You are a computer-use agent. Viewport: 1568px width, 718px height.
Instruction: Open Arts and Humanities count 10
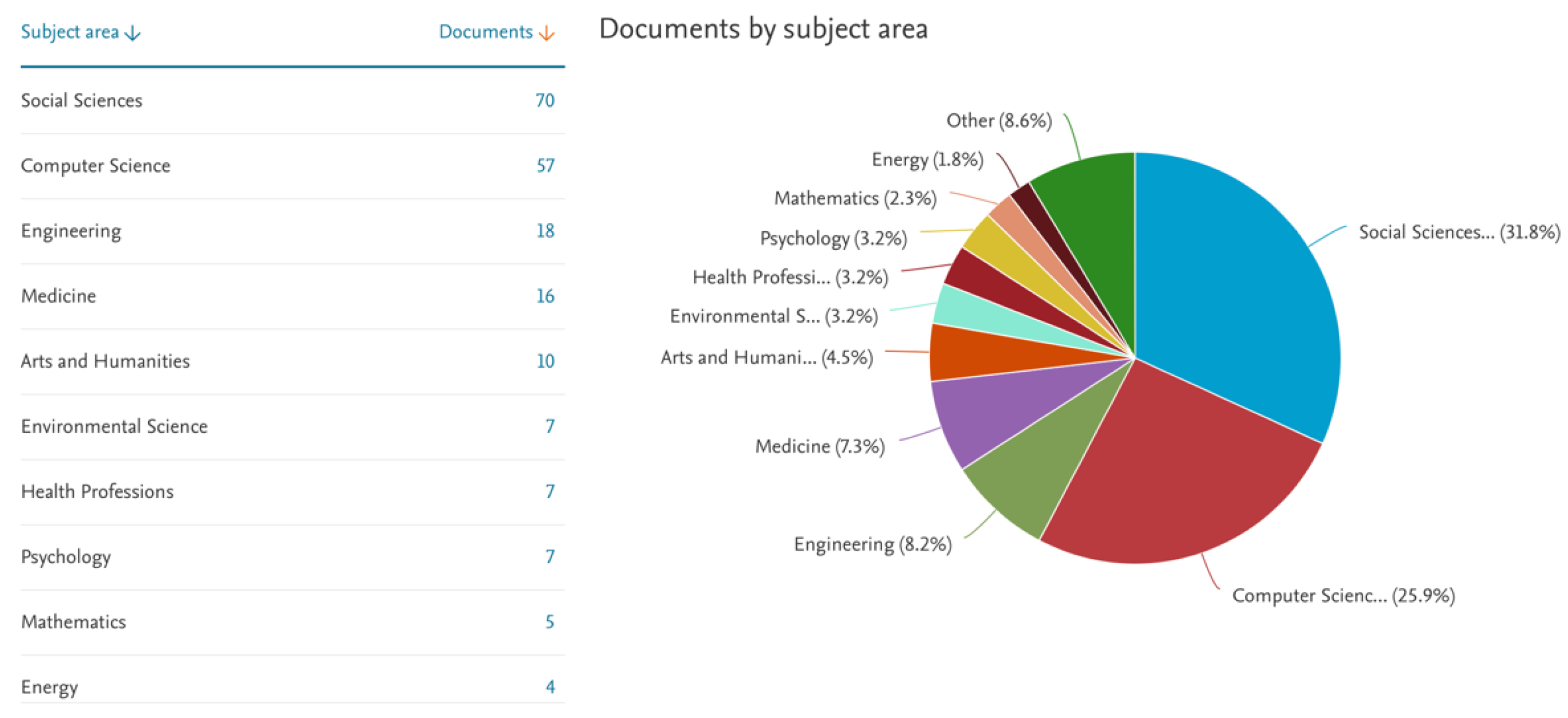545,361
